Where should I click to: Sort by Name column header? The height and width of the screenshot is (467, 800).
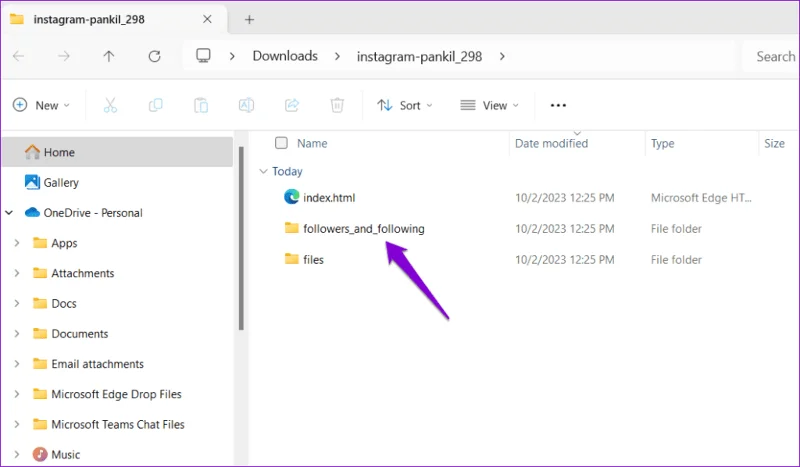[312, 143]
